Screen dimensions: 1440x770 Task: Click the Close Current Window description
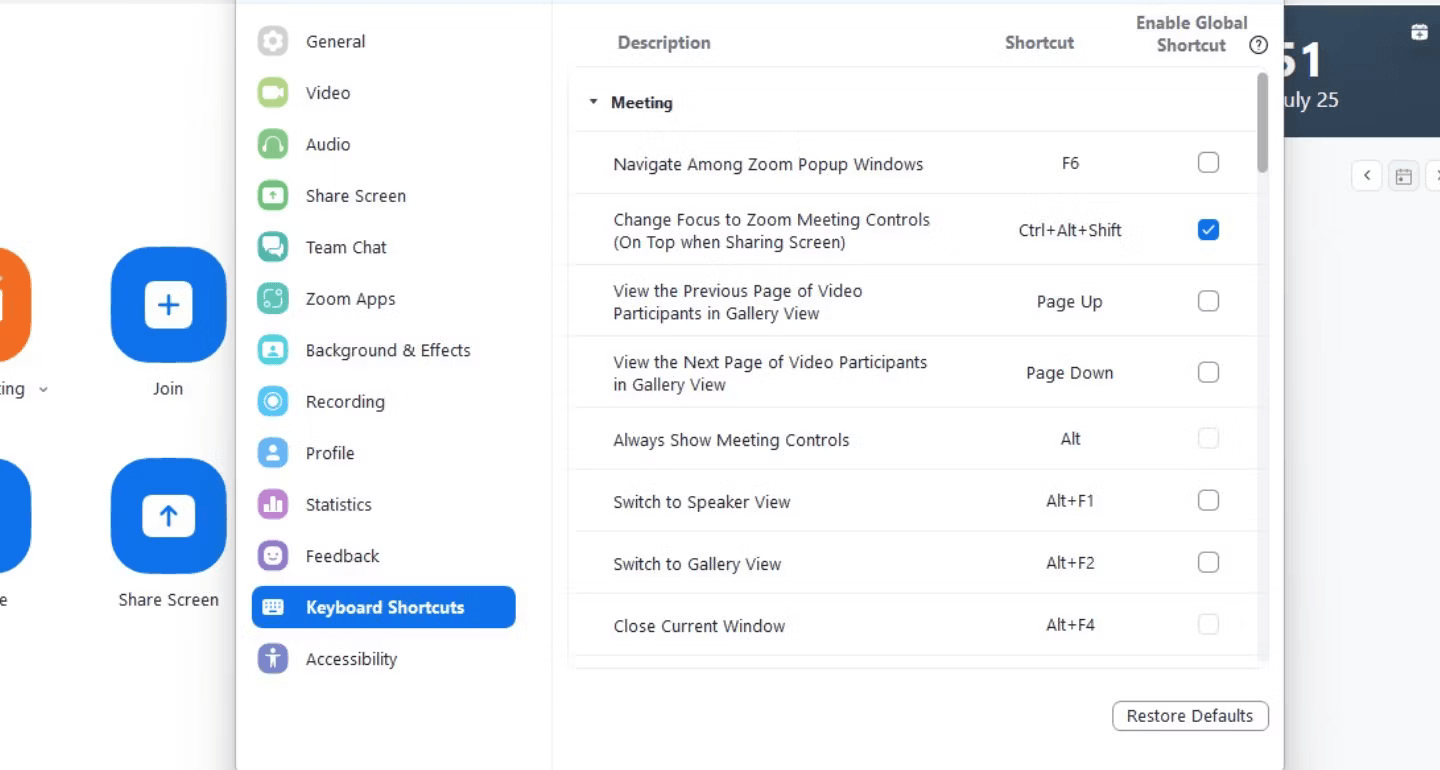[x=699, y=626]
